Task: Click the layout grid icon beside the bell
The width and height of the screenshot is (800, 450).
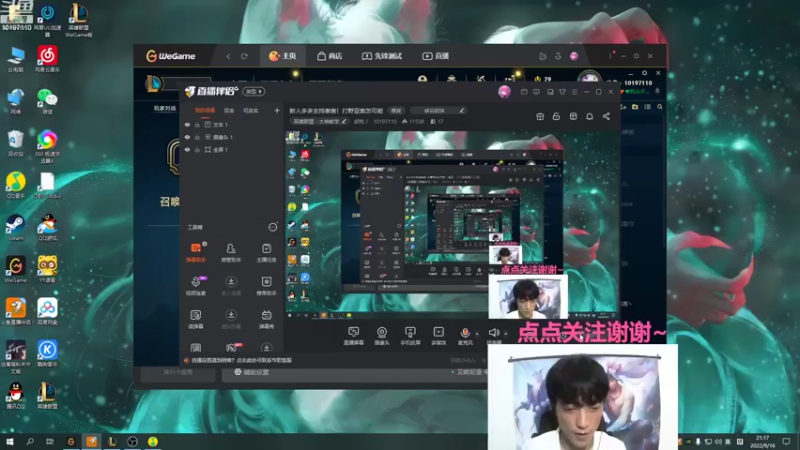Action: pyautogui.click(x=573, y=116)
